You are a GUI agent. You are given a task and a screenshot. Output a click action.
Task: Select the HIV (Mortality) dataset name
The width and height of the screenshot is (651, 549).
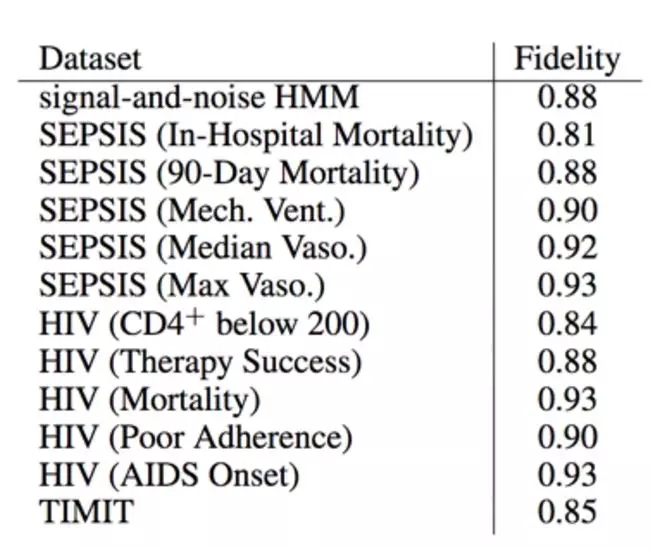[150, 399]
